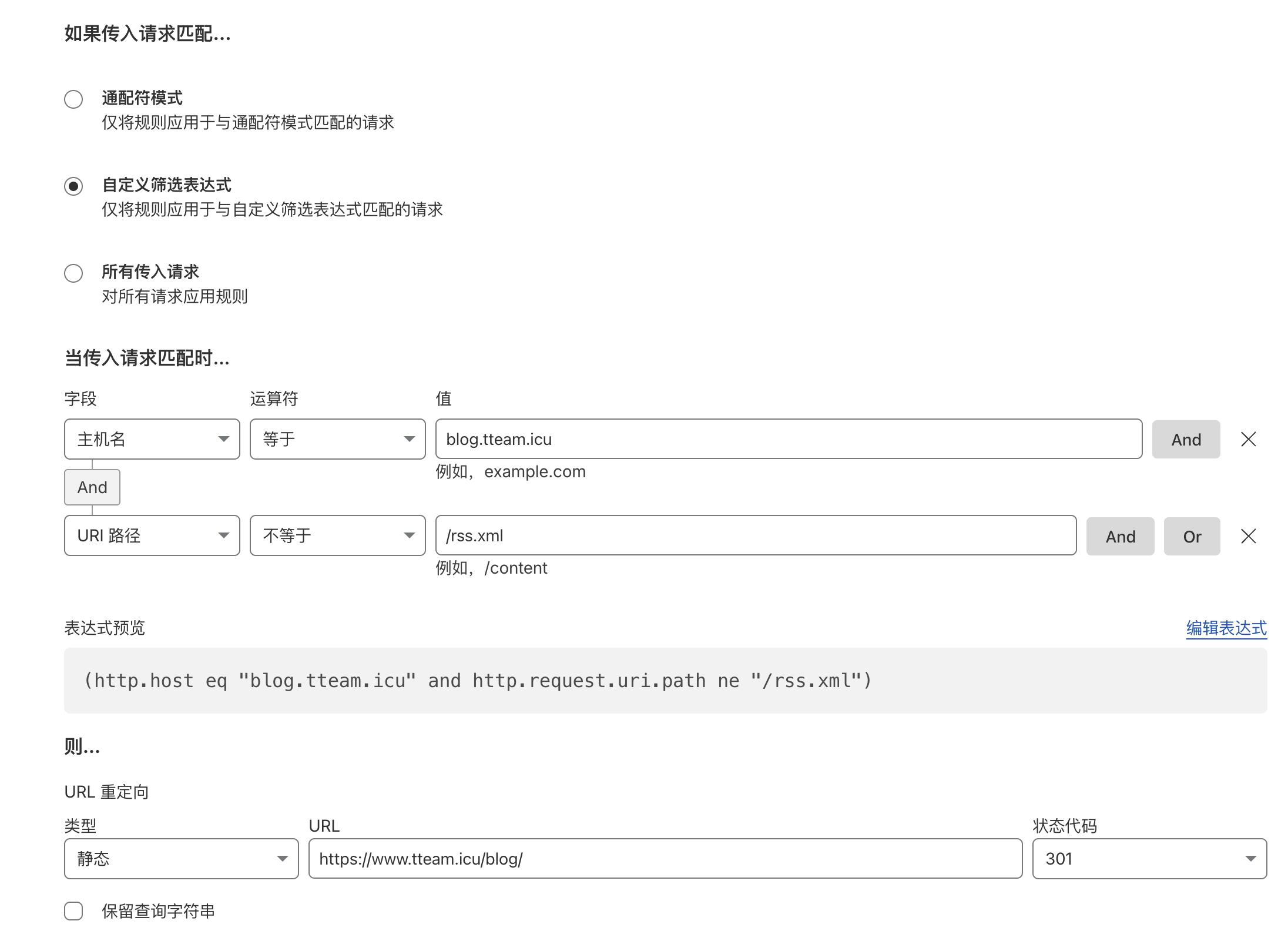Remove the URI 路径 condition row
The image size is (1288, 951).
pos(1249,535)
